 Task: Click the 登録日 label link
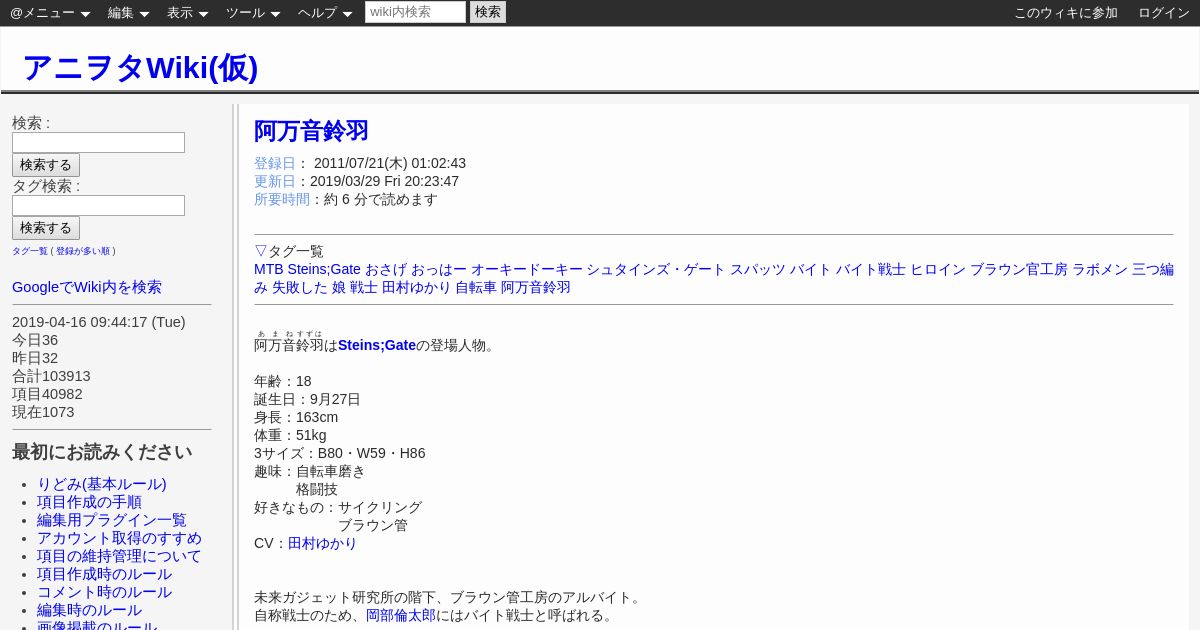point(275,163)
